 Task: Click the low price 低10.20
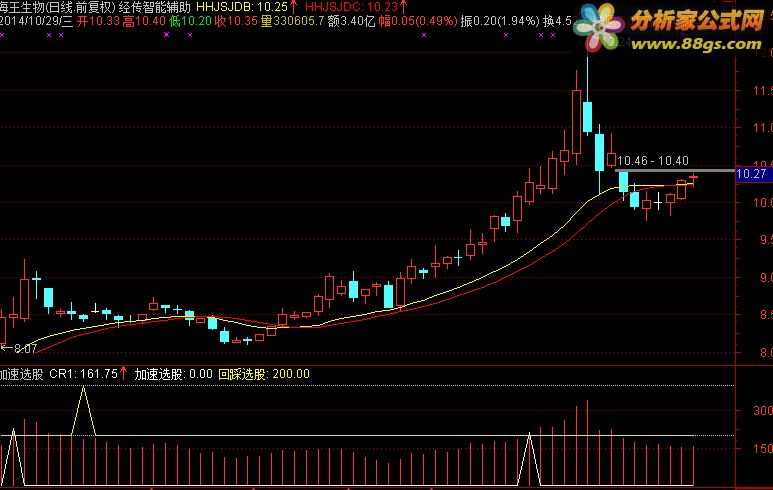[x=190, y=21]
